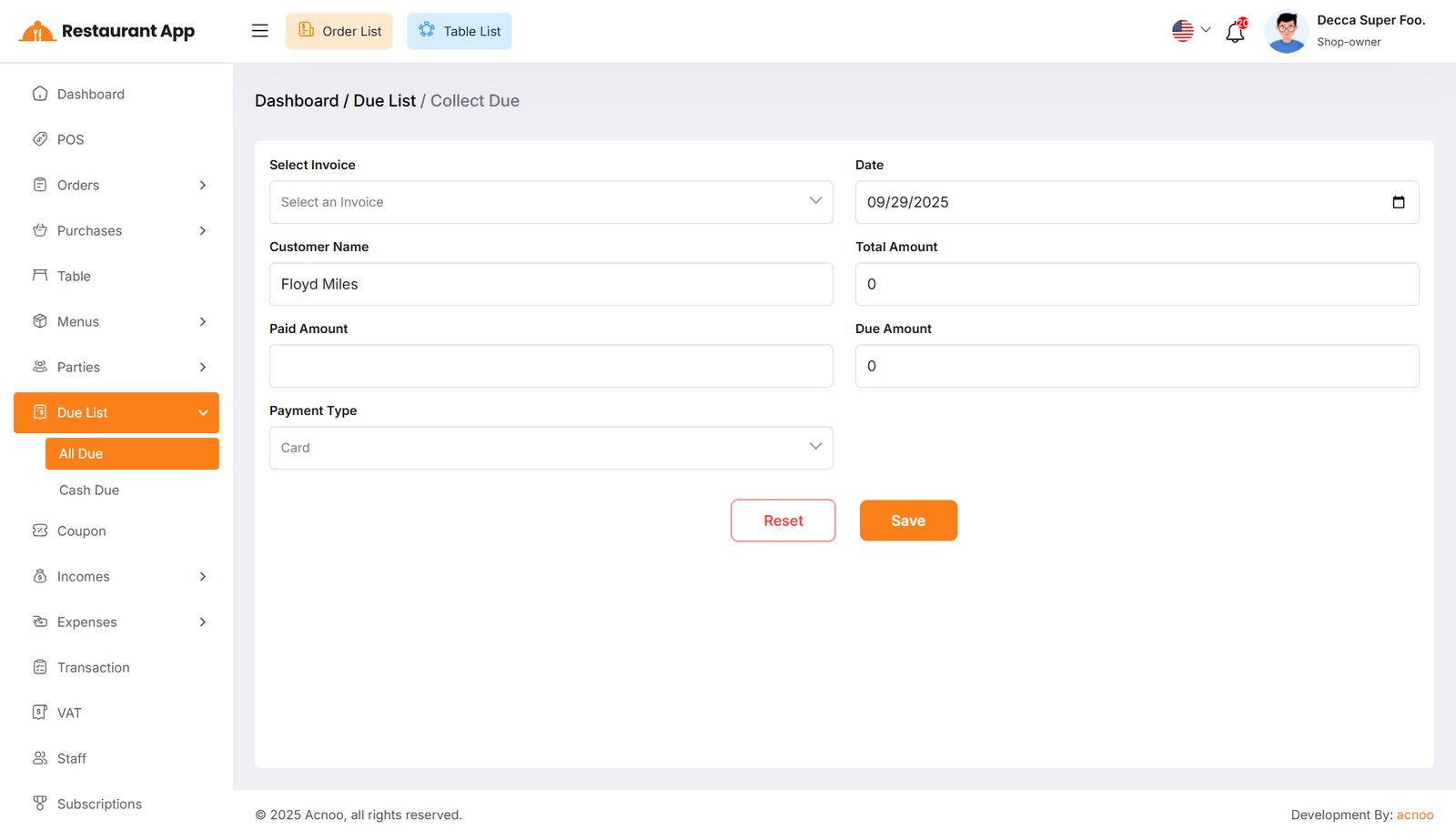Open POS from the sidebar
The height and width of the screenshot is (840, 1456).
coord(70,139)
